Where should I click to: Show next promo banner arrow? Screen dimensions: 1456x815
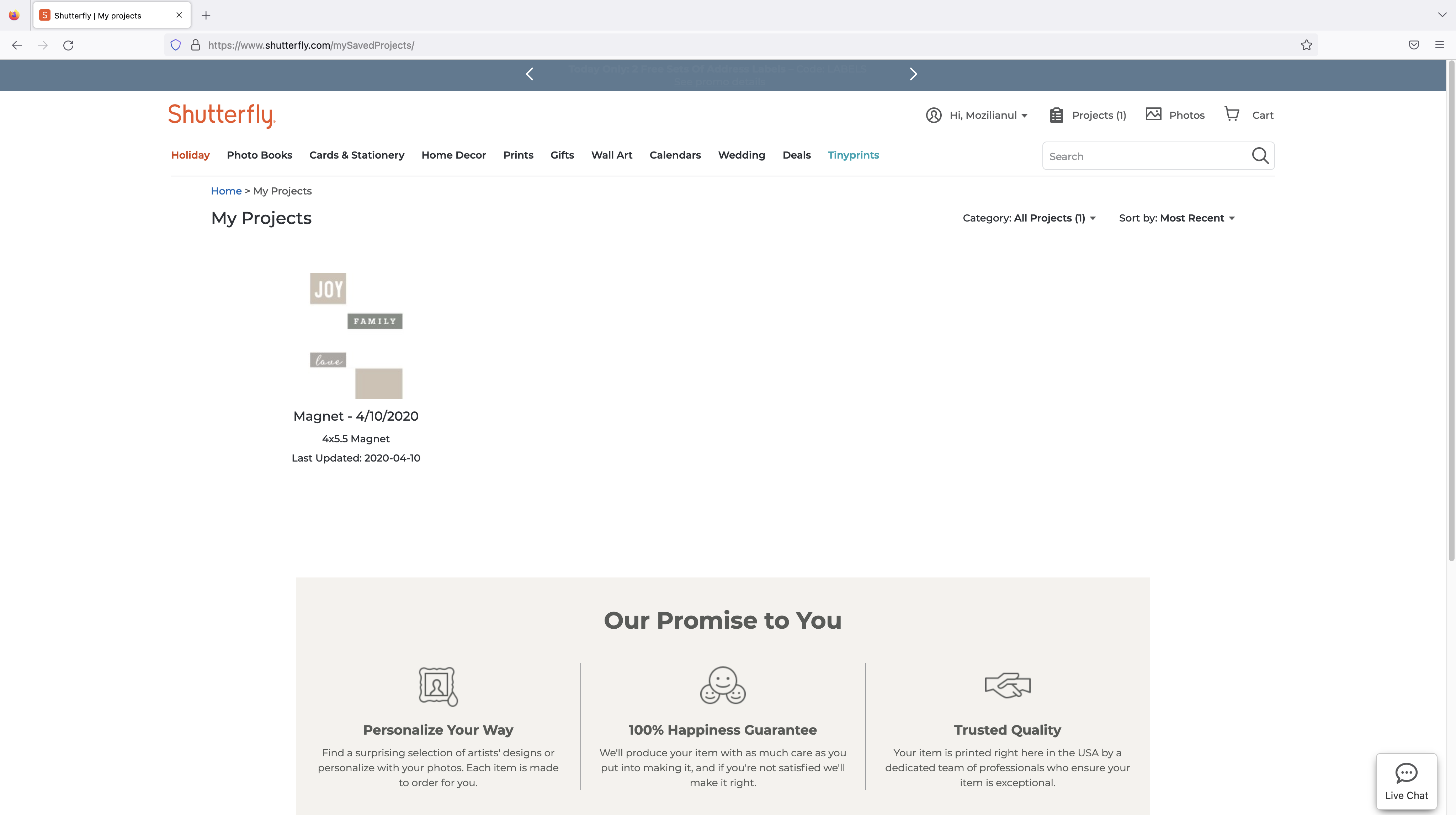[913, 74]
